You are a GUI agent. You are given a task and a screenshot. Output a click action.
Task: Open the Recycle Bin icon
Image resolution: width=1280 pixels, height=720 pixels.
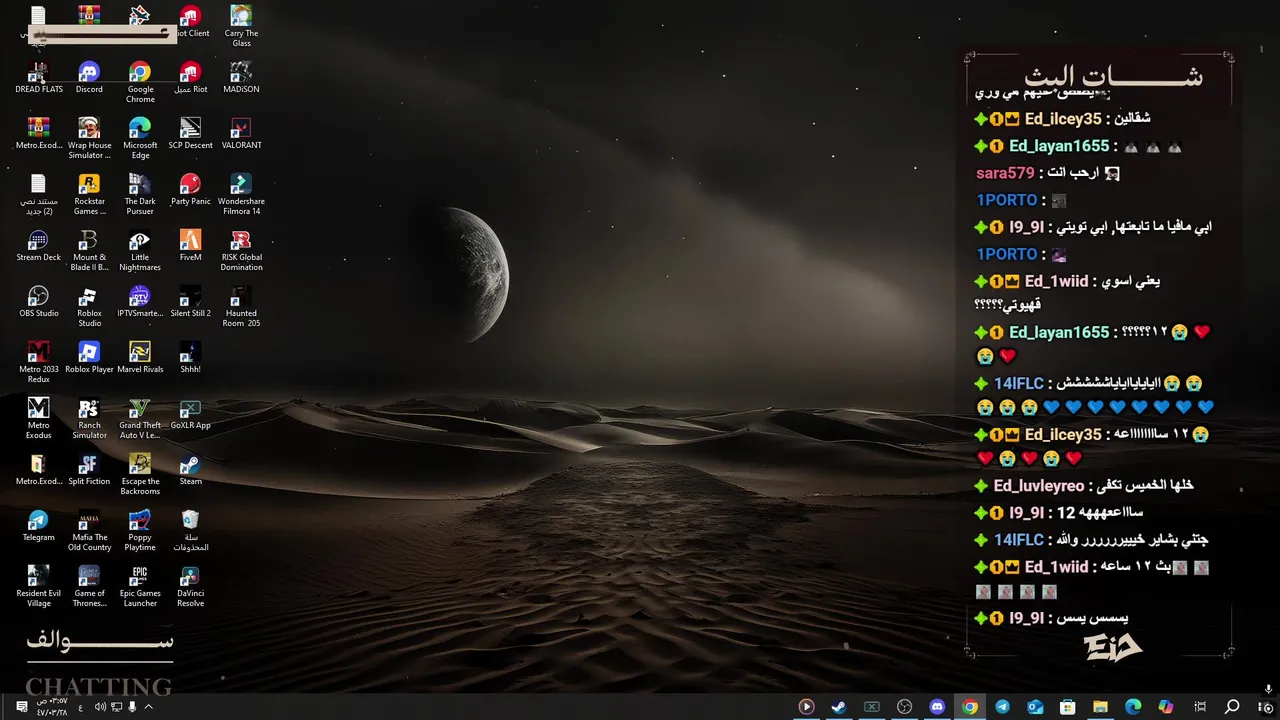pos(190,531)
